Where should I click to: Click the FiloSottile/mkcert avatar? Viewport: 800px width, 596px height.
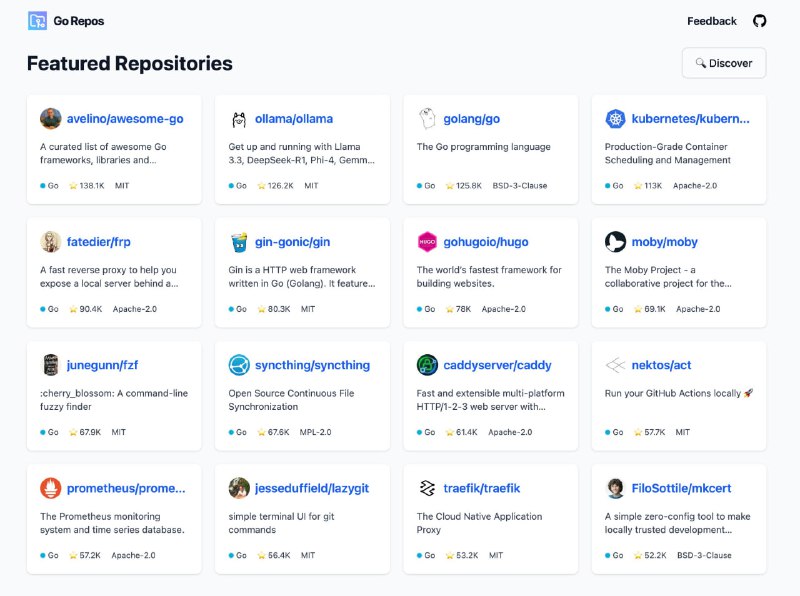coord(615,488)
